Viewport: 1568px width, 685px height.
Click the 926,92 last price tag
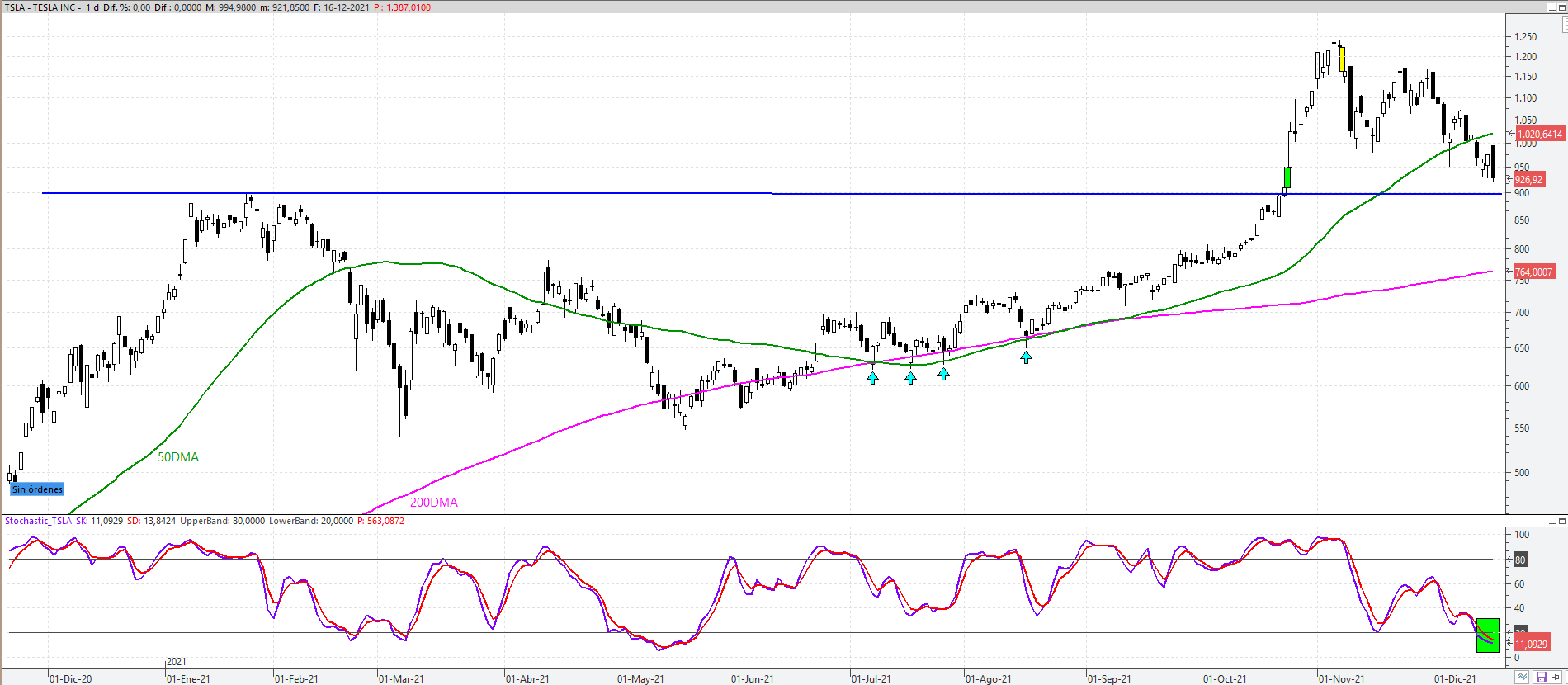pos(1528,179)
